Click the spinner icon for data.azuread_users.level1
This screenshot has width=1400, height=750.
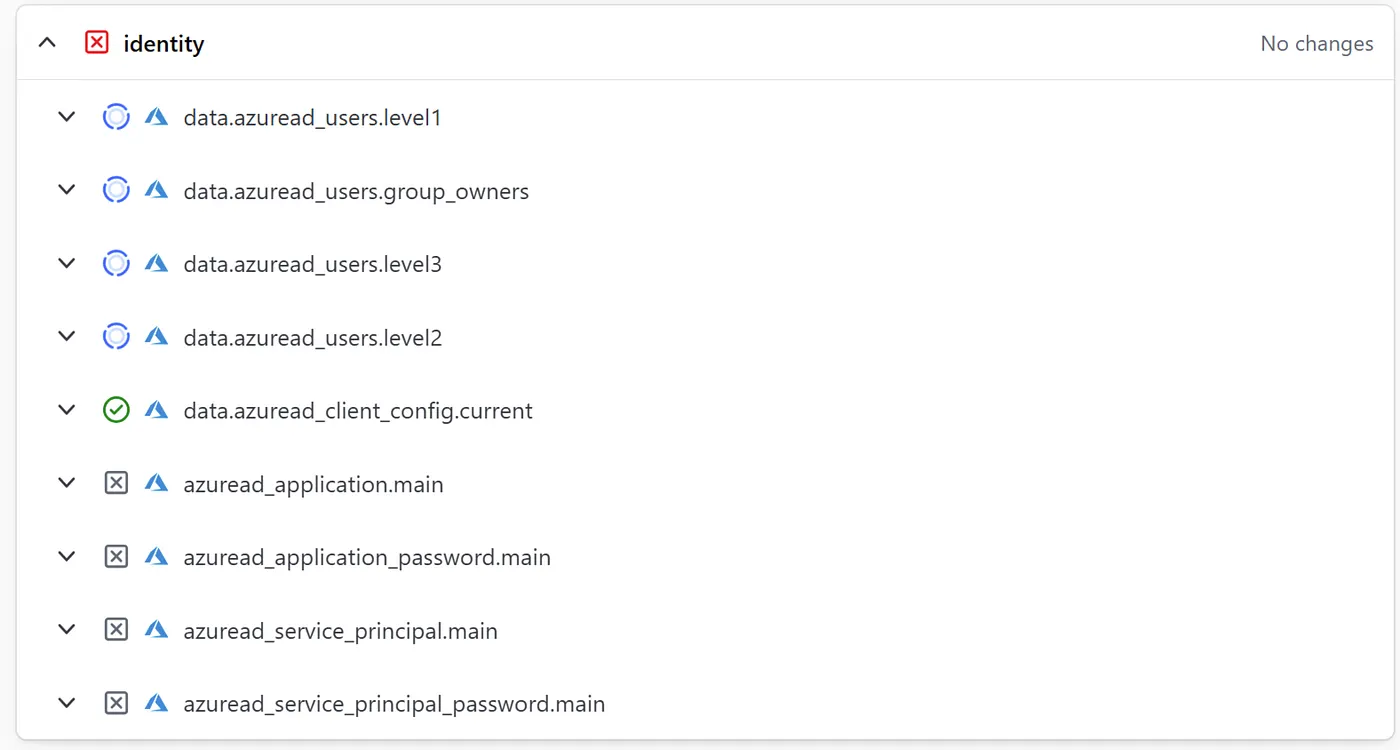(x=116, y=117)
